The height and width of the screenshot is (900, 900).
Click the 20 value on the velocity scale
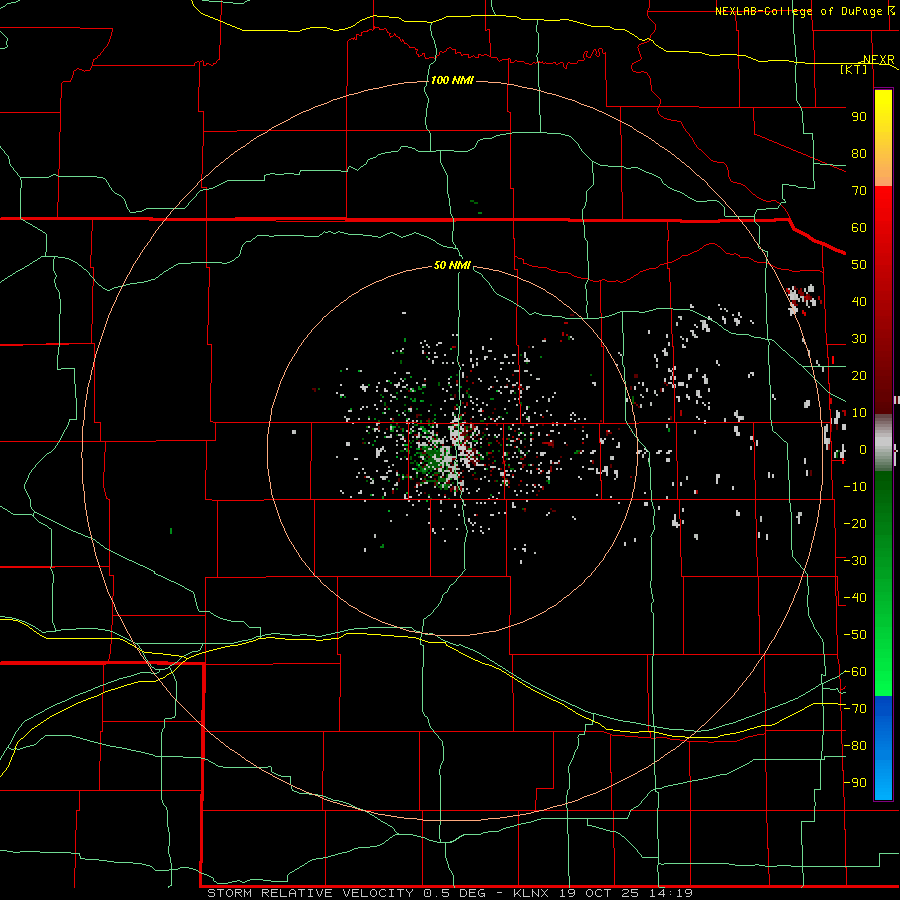point(859,375)
